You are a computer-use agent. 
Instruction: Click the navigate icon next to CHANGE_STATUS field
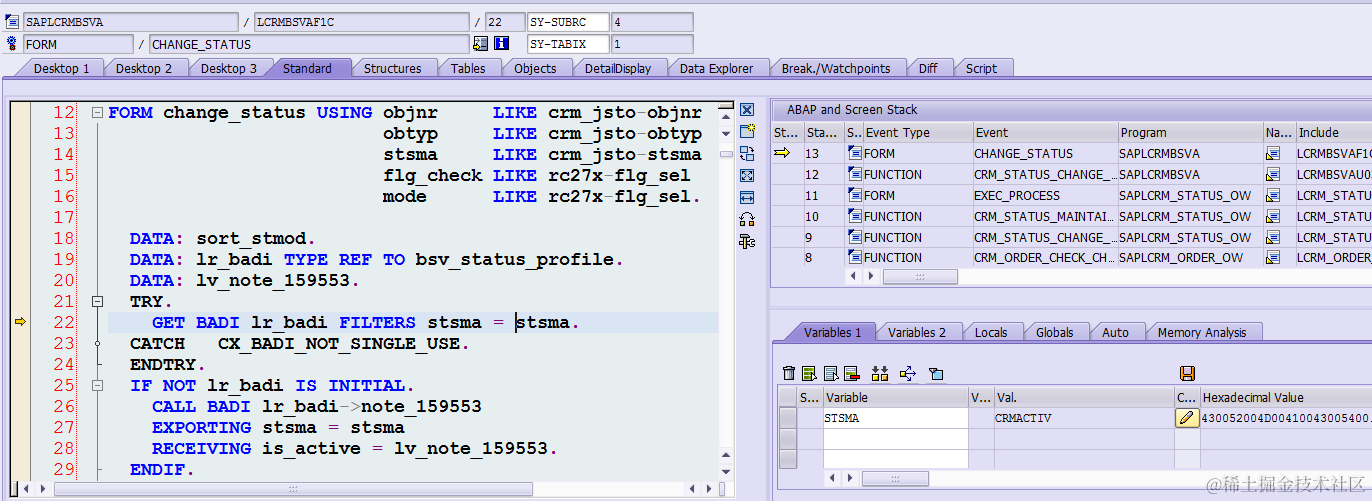[480, 44]
